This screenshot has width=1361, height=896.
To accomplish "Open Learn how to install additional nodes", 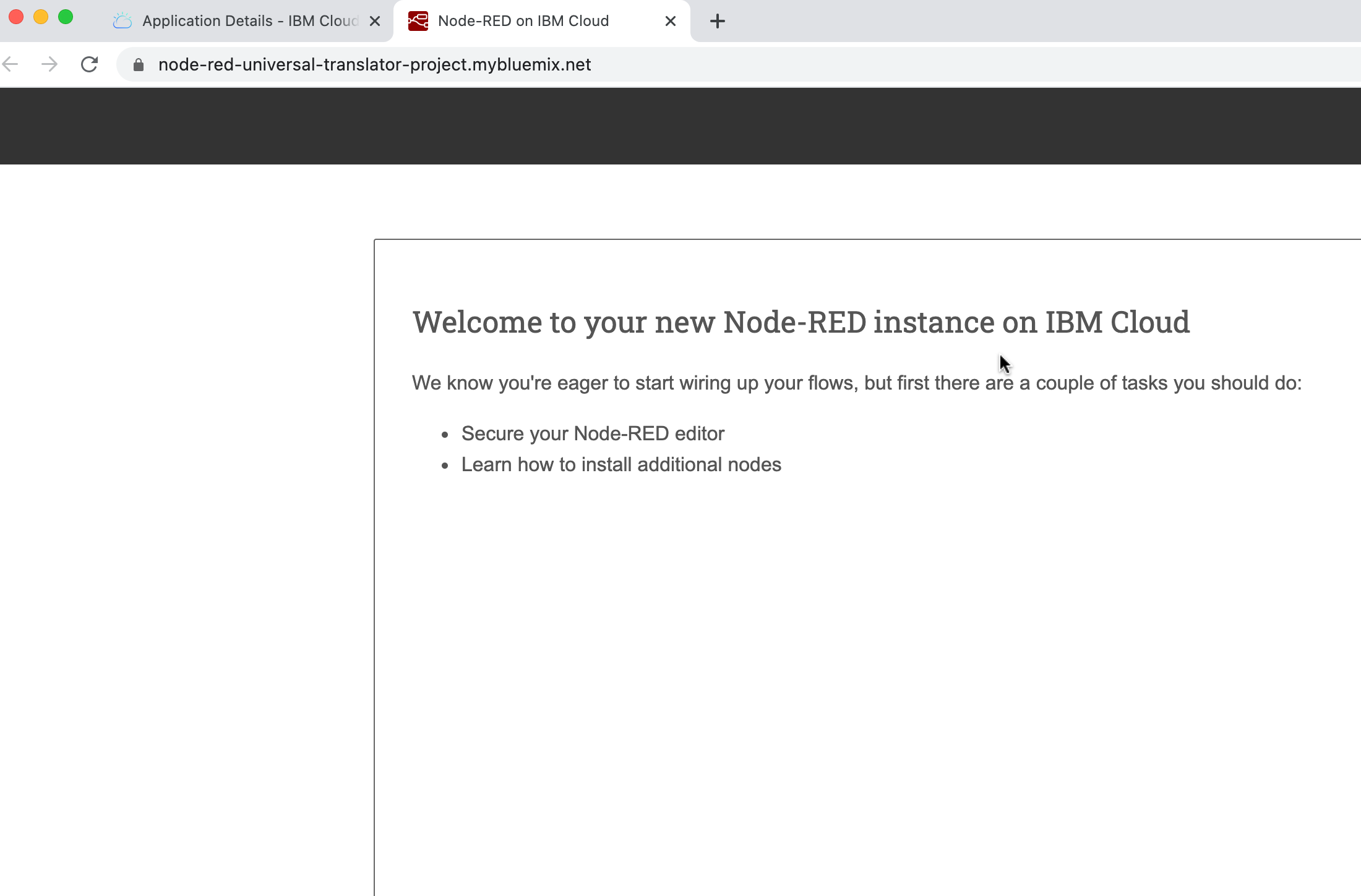I will tap(621, 464).
